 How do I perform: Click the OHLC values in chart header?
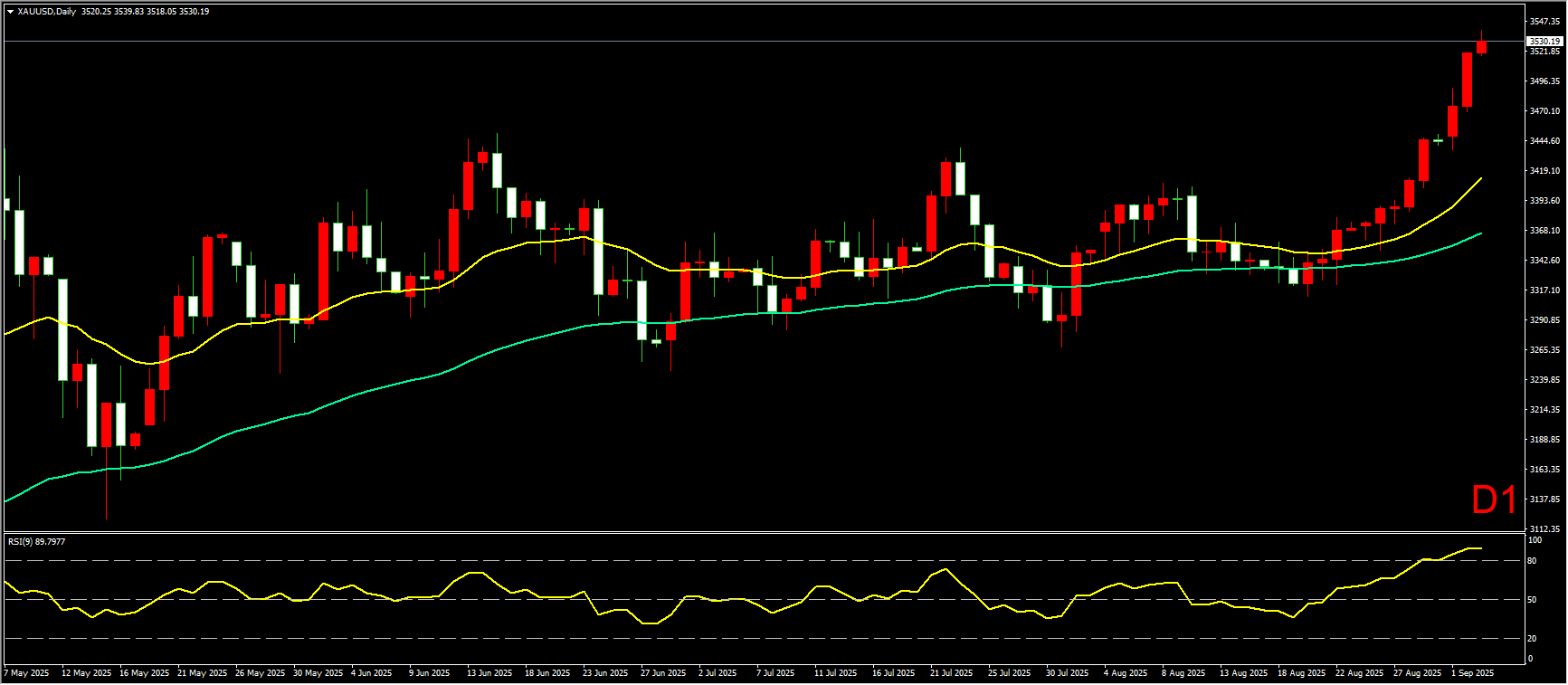click(145, 12)
